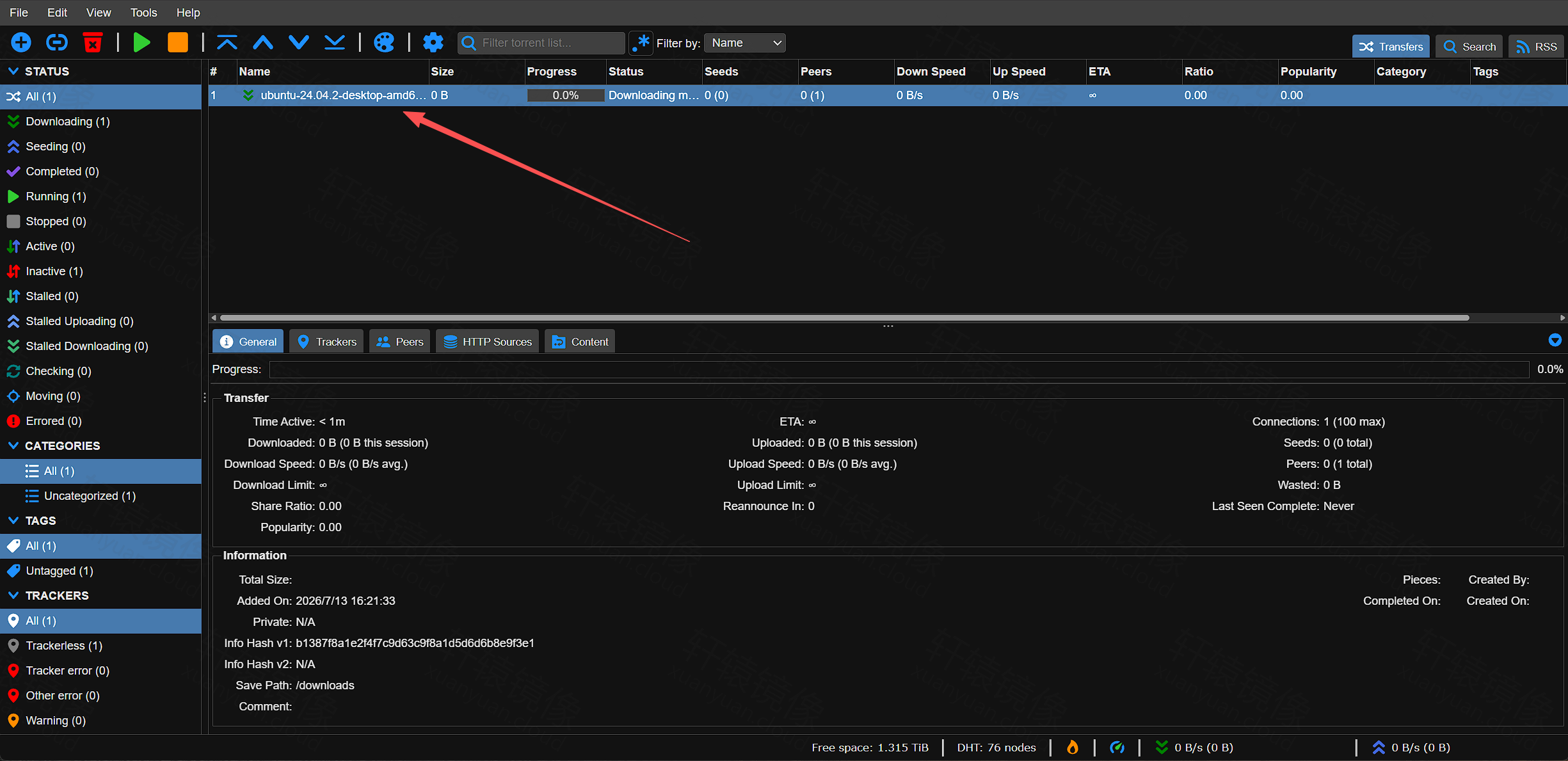
Task: Toggle alternative speed limits gauge icon
Action: (x=1117, y=747)
